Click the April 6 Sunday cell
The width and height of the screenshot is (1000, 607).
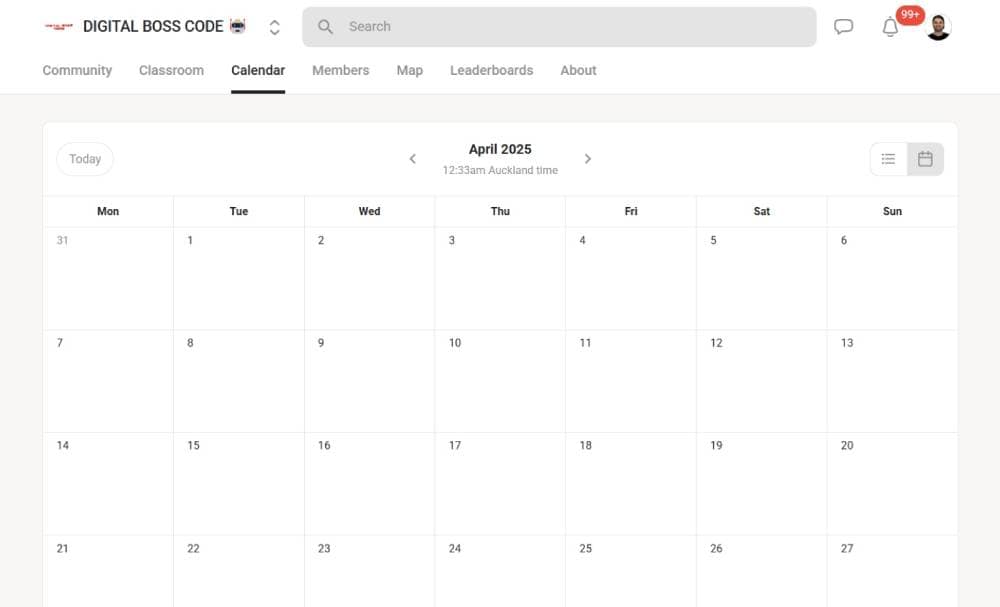(x=892, y=279)
